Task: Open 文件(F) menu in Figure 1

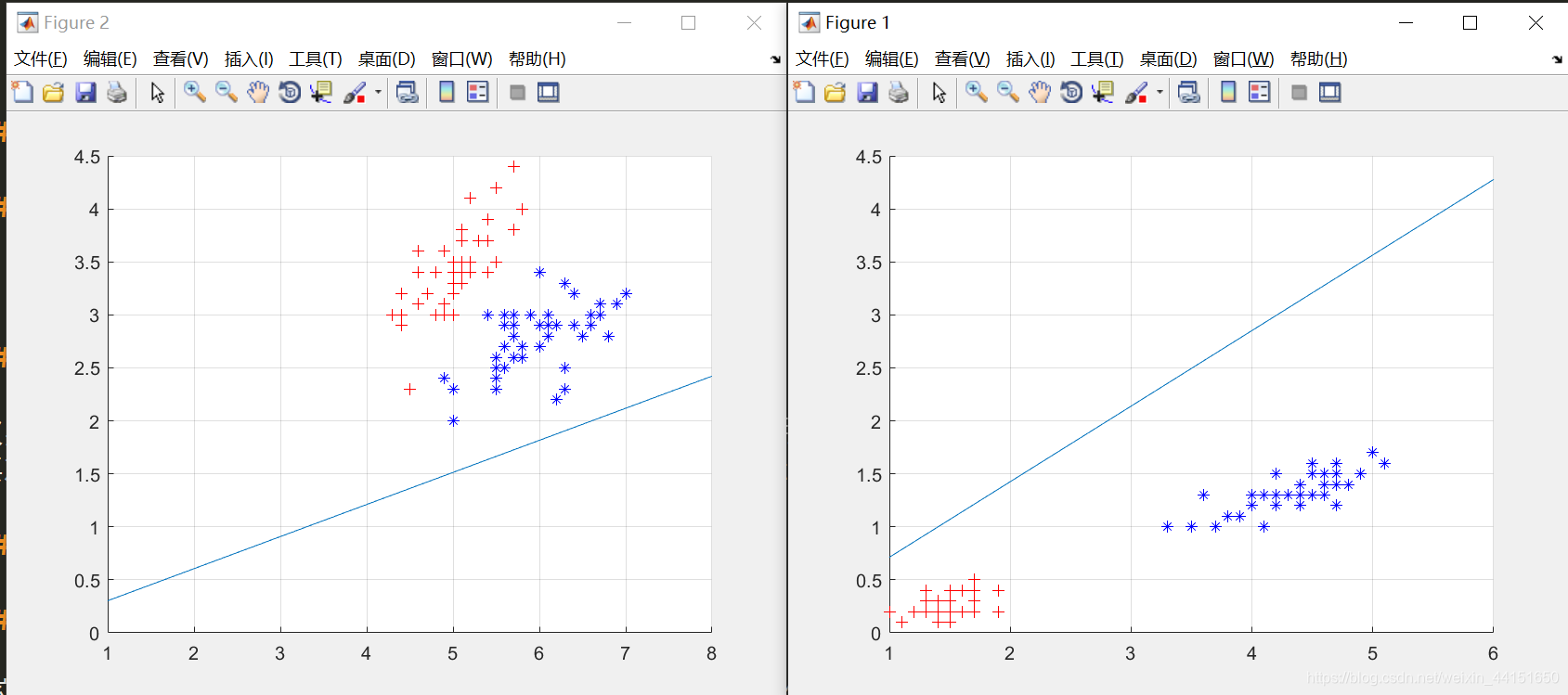Action: [823, 58]
